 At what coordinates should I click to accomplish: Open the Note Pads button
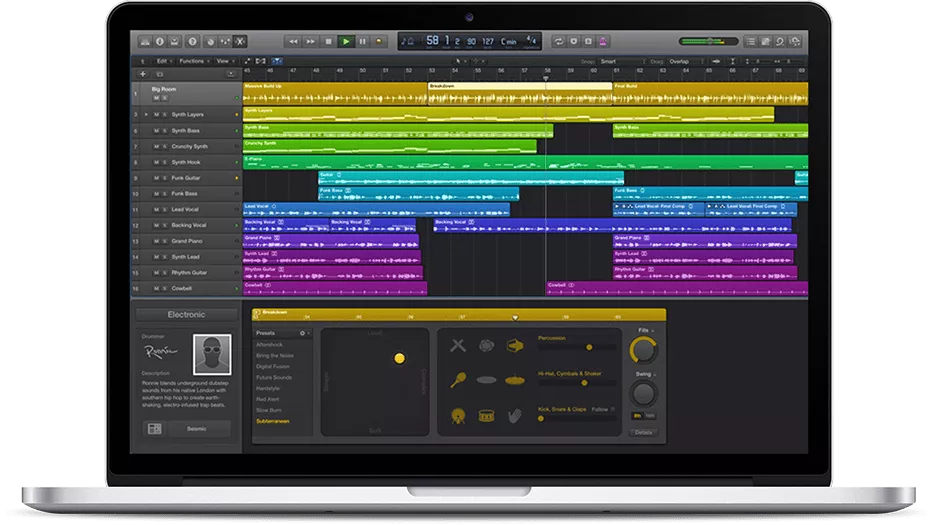pos(766,42)
